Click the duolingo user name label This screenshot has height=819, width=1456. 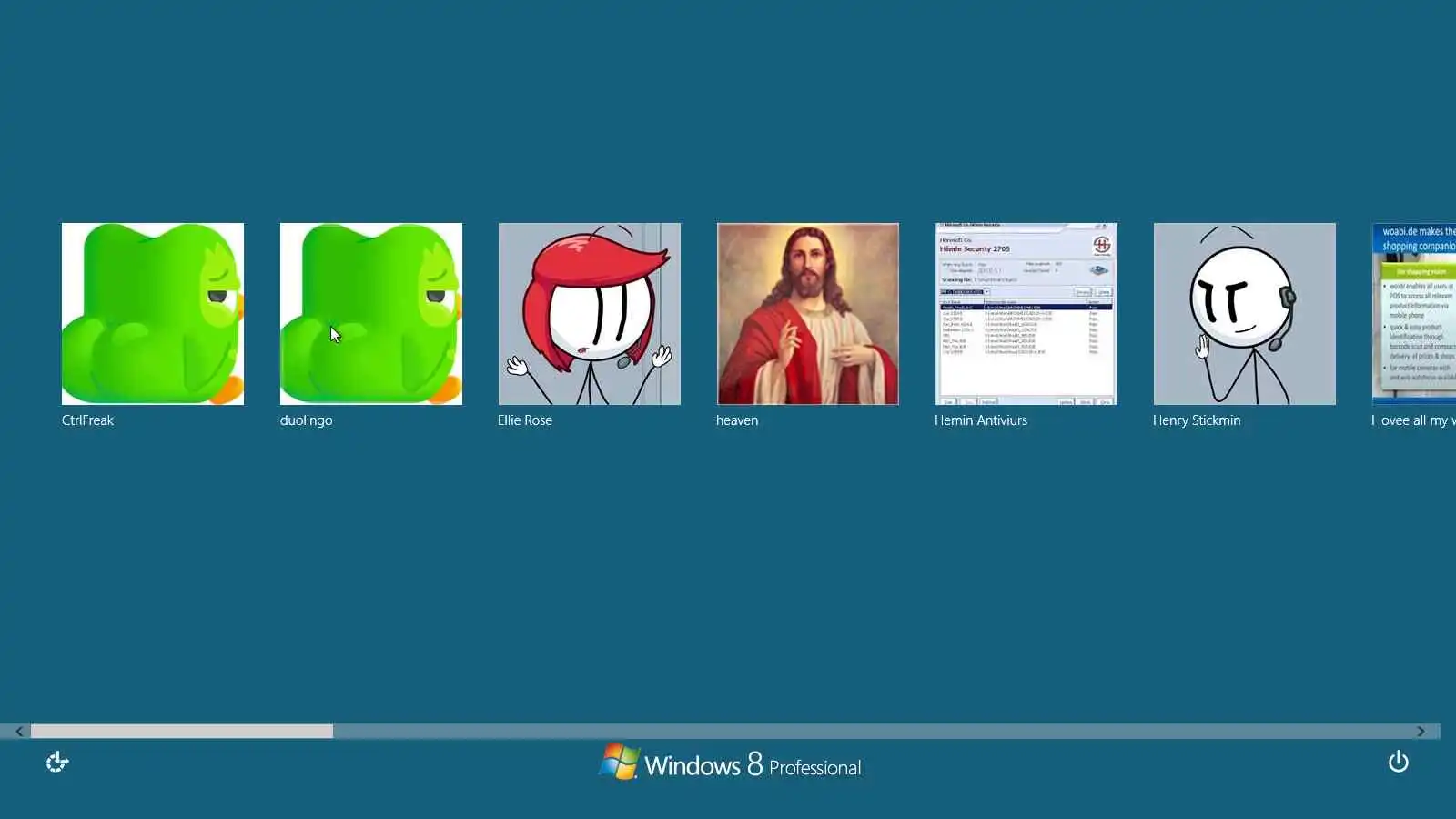click(x=306, y=420)
